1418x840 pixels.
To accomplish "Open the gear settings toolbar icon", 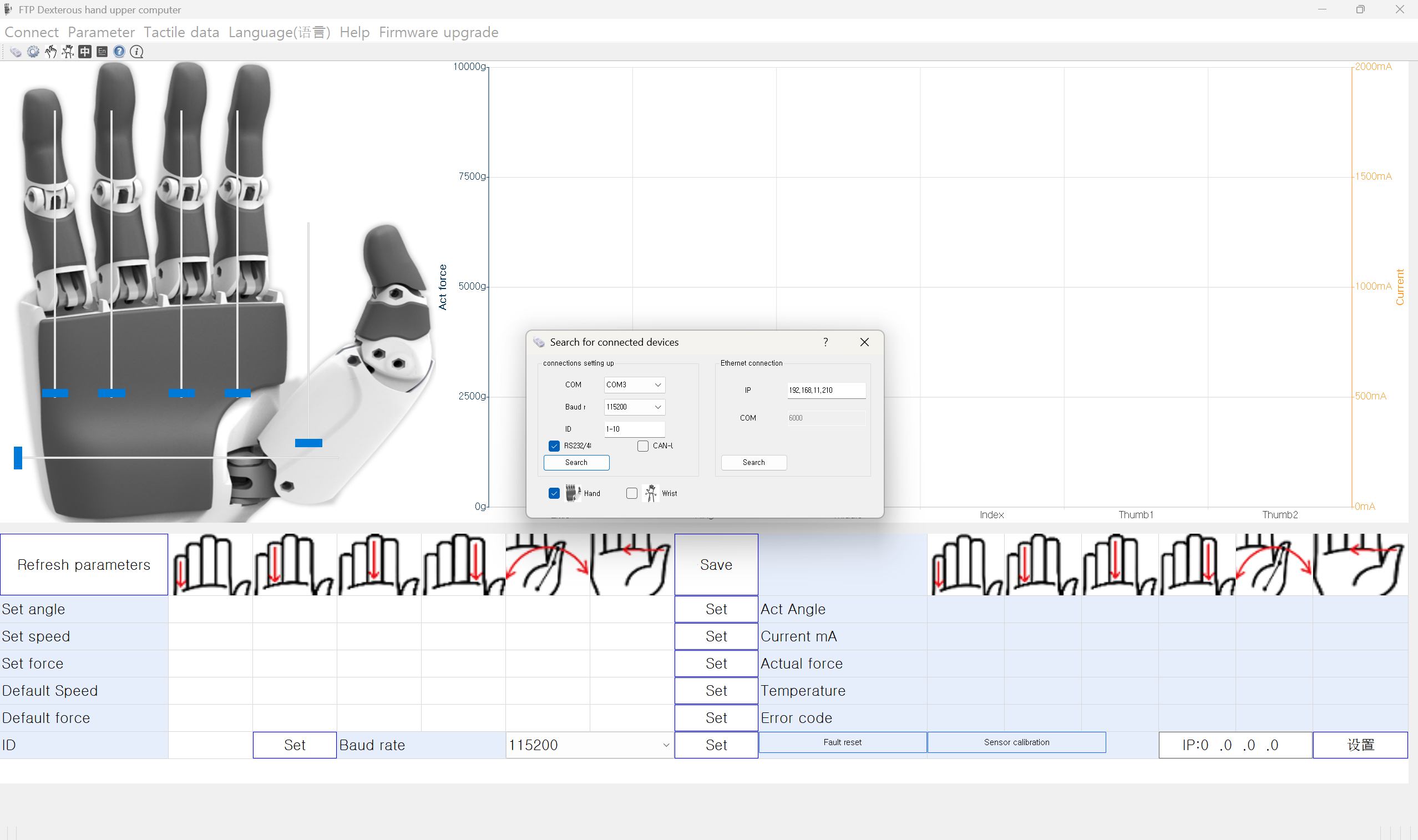I will pos(33,52).
